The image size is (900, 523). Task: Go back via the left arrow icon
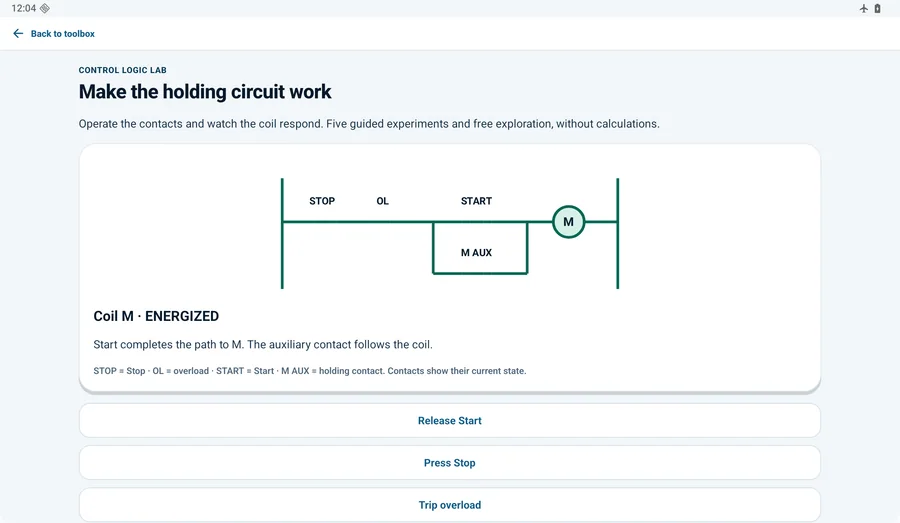click(x=18, y=34)
